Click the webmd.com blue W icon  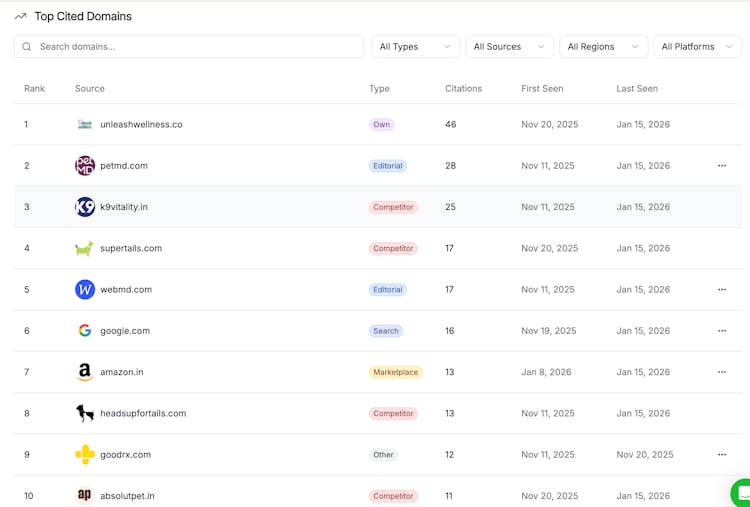85,290
